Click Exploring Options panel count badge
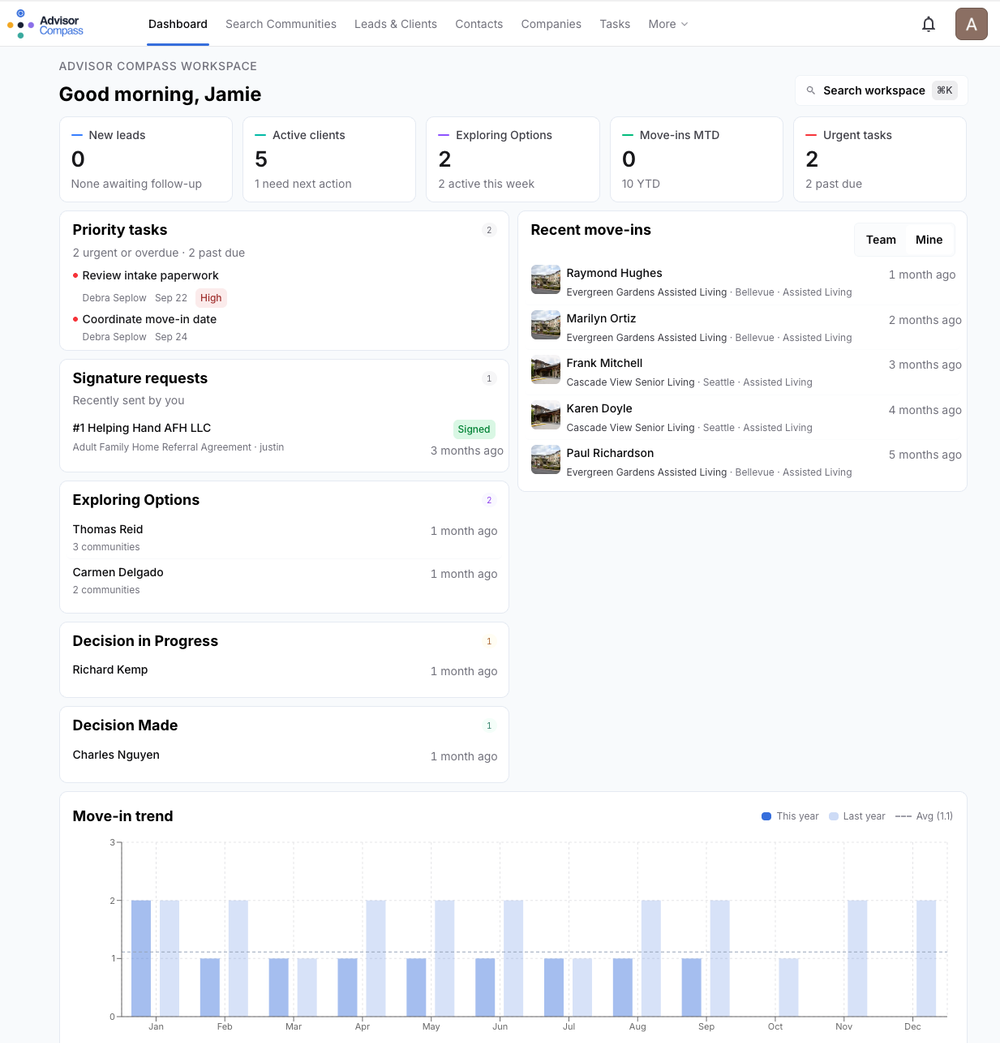 pyautogui.click(x=488, y=500)
